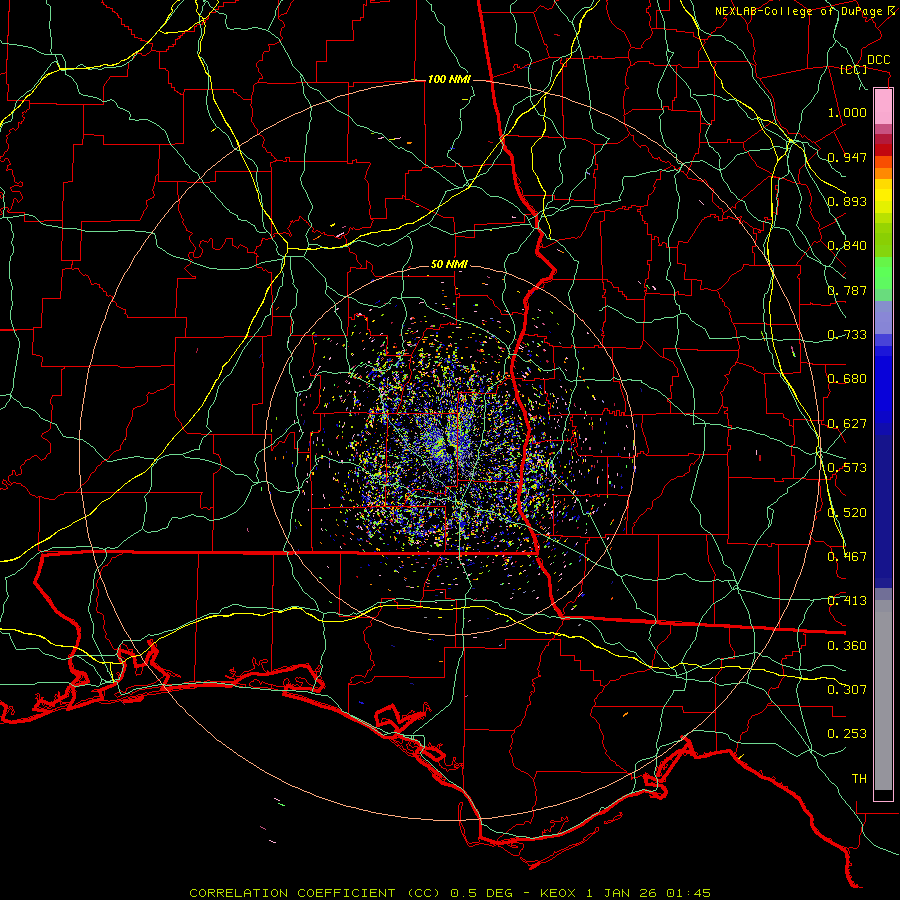Click the 0.627 legend value
This screenshot has width=900, height=900.
point(847,424)
